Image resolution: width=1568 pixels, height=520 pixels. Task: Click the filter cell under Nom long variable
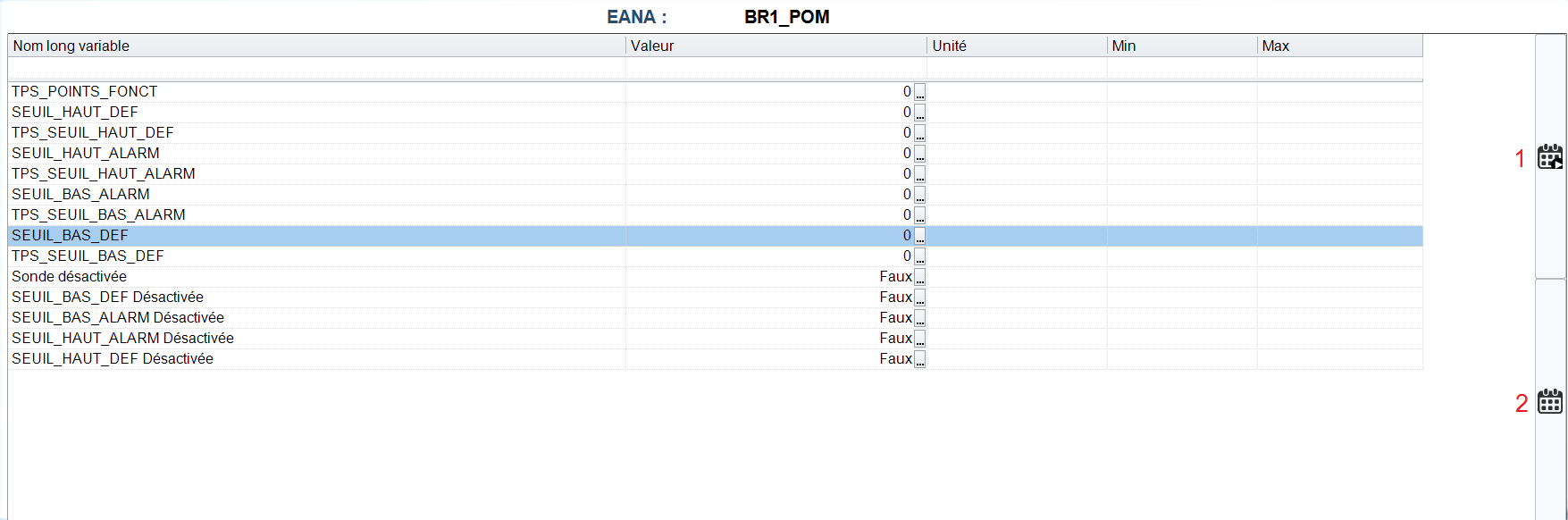[316, 69]
